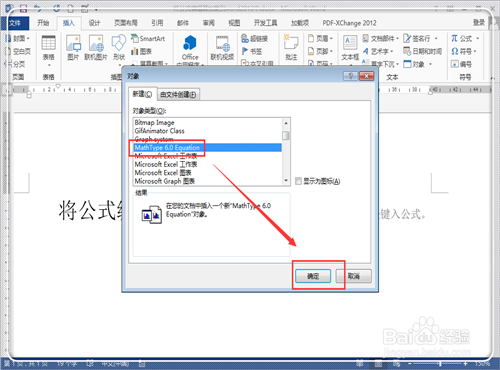Click the Redo icon in quick access toolbar
The height and width of the screenshot is (370, 500).
(56, 8)
